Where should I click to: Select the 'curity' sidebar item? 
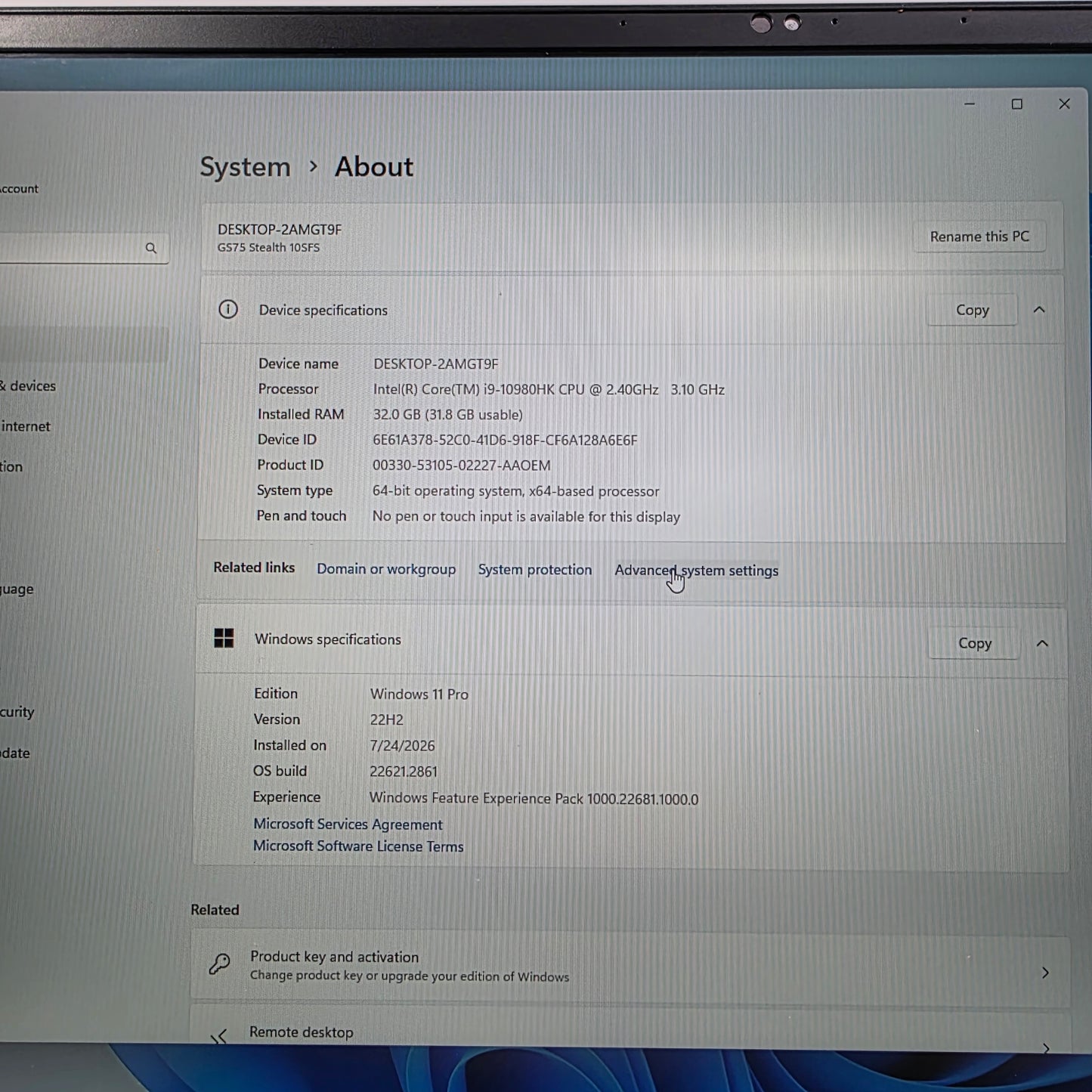coord(17,712)
